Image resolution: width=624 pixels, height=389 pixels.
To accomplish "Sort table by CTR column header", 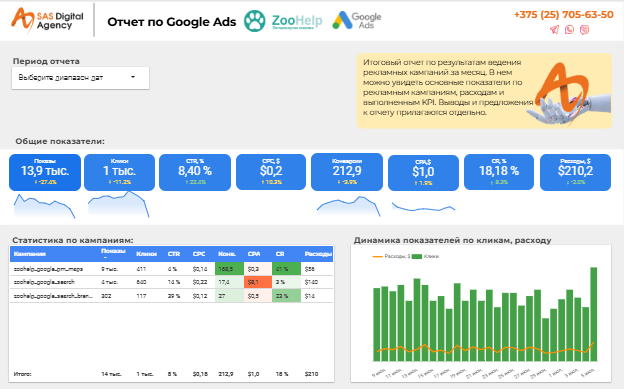I will pyautogui.click(x=174, y=254).
